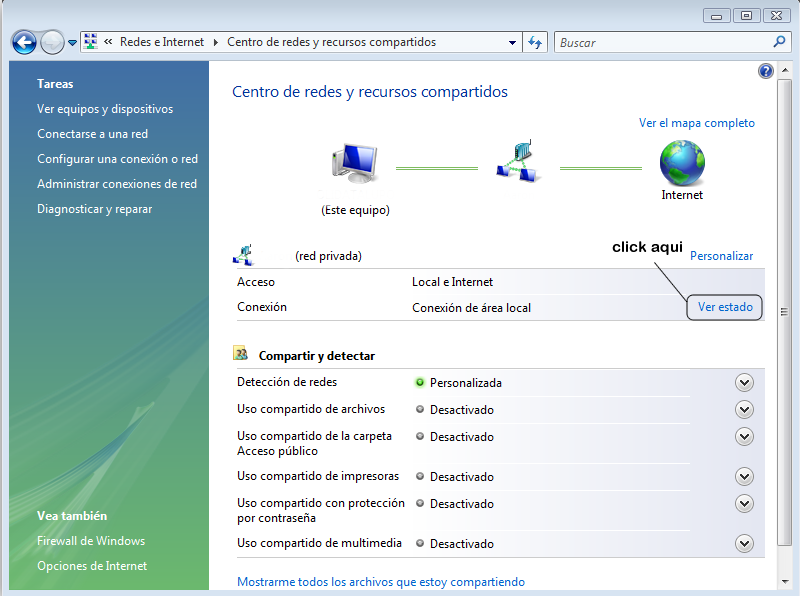Click the network icon in the map
This screenshot has height=596, width=800.
pyautogui.click(x=518, y=161)
